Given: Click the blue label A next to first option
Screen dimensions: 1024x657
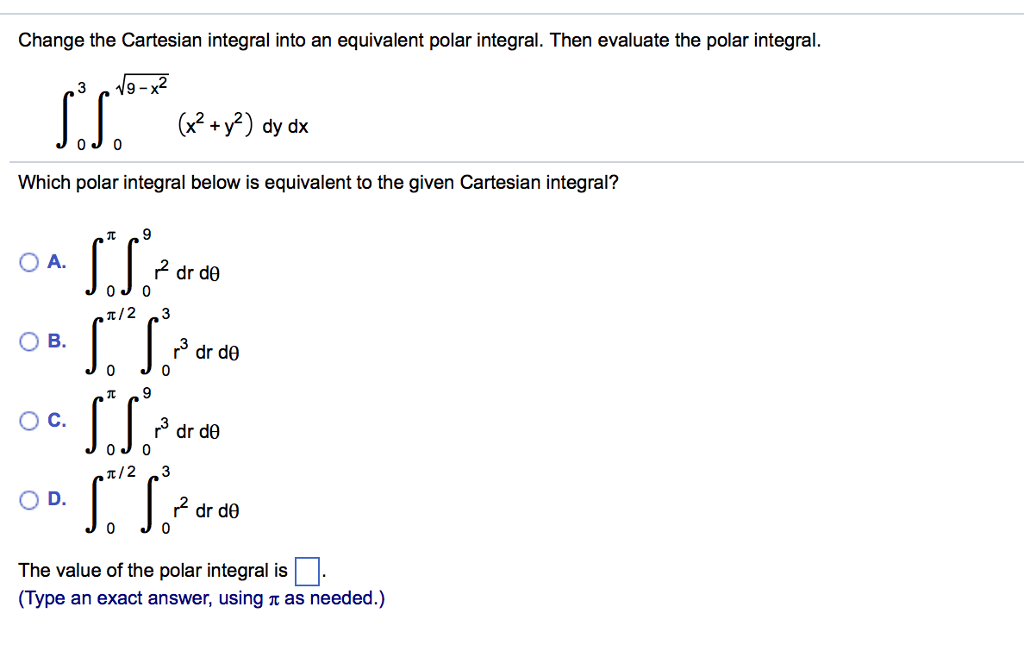Looking at the screenshot, I should click(x=54, y=261).
